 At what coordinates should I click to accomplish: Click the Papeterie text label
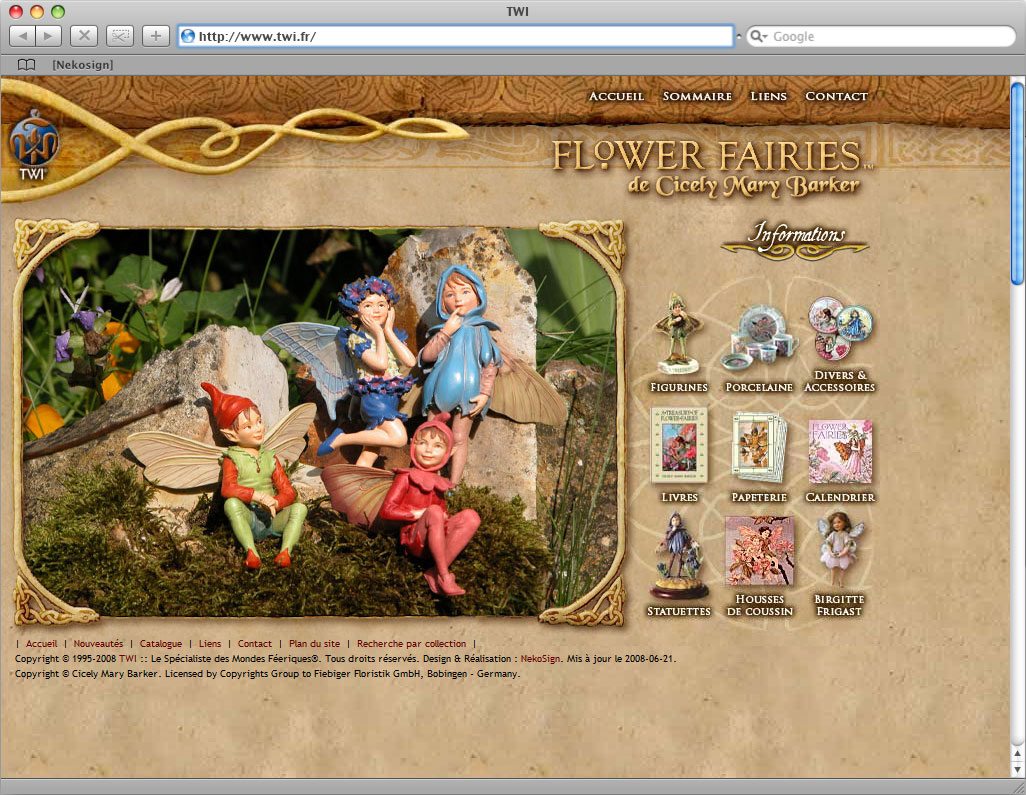[x=759, y=497]
